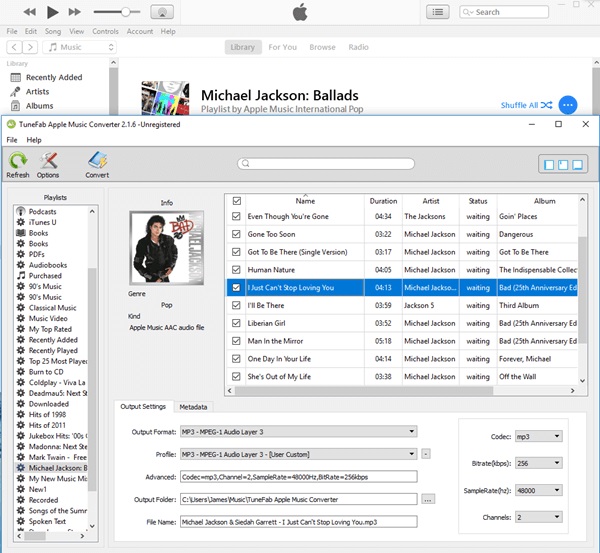Open the Codec dropdown
This screenshot has height=553, width=600.
(537, 436)
